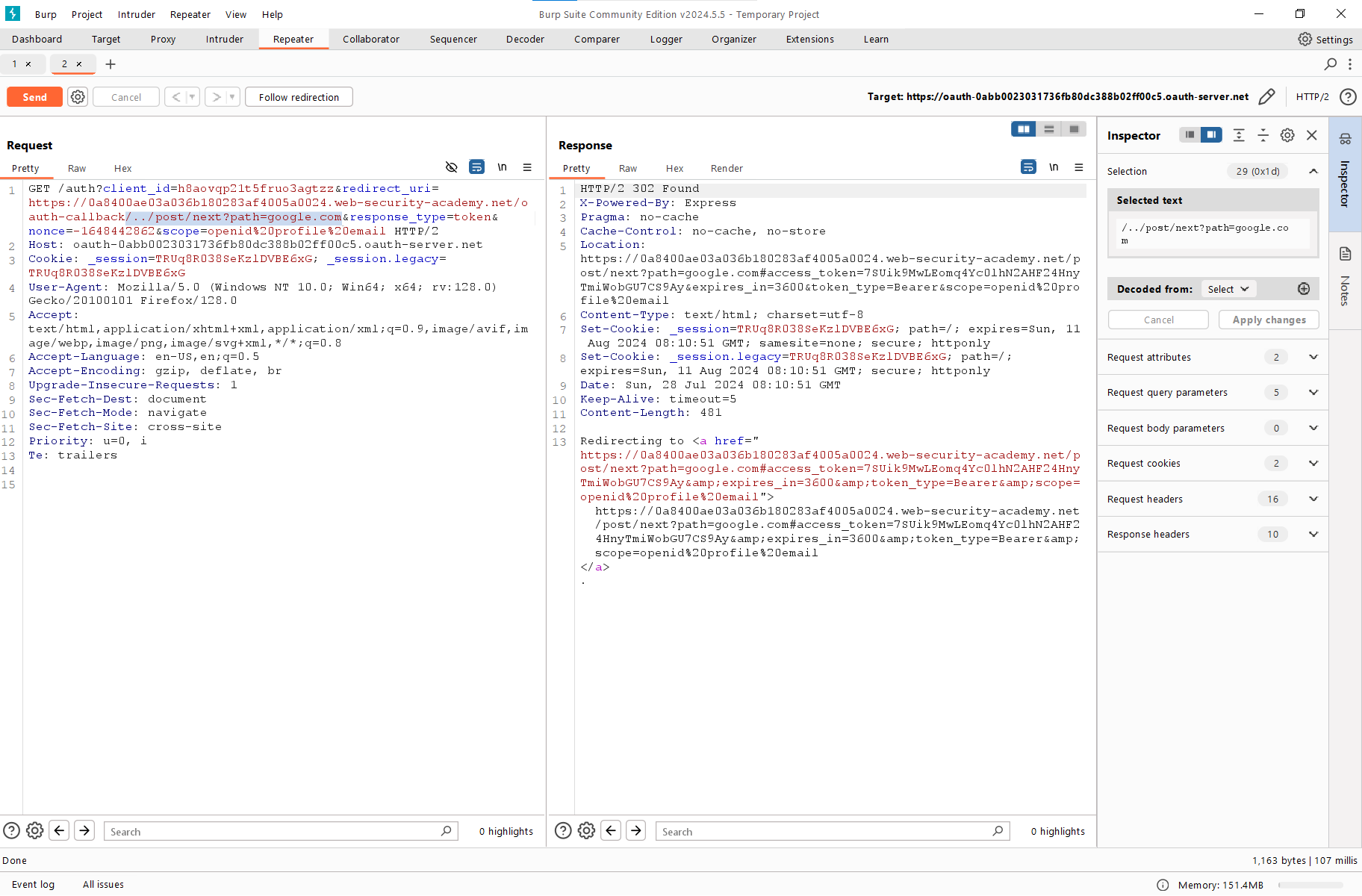Open Request search settings gear
This screenshot has width=1362, height=896.
pyautogui.click(x=35, y=831)
